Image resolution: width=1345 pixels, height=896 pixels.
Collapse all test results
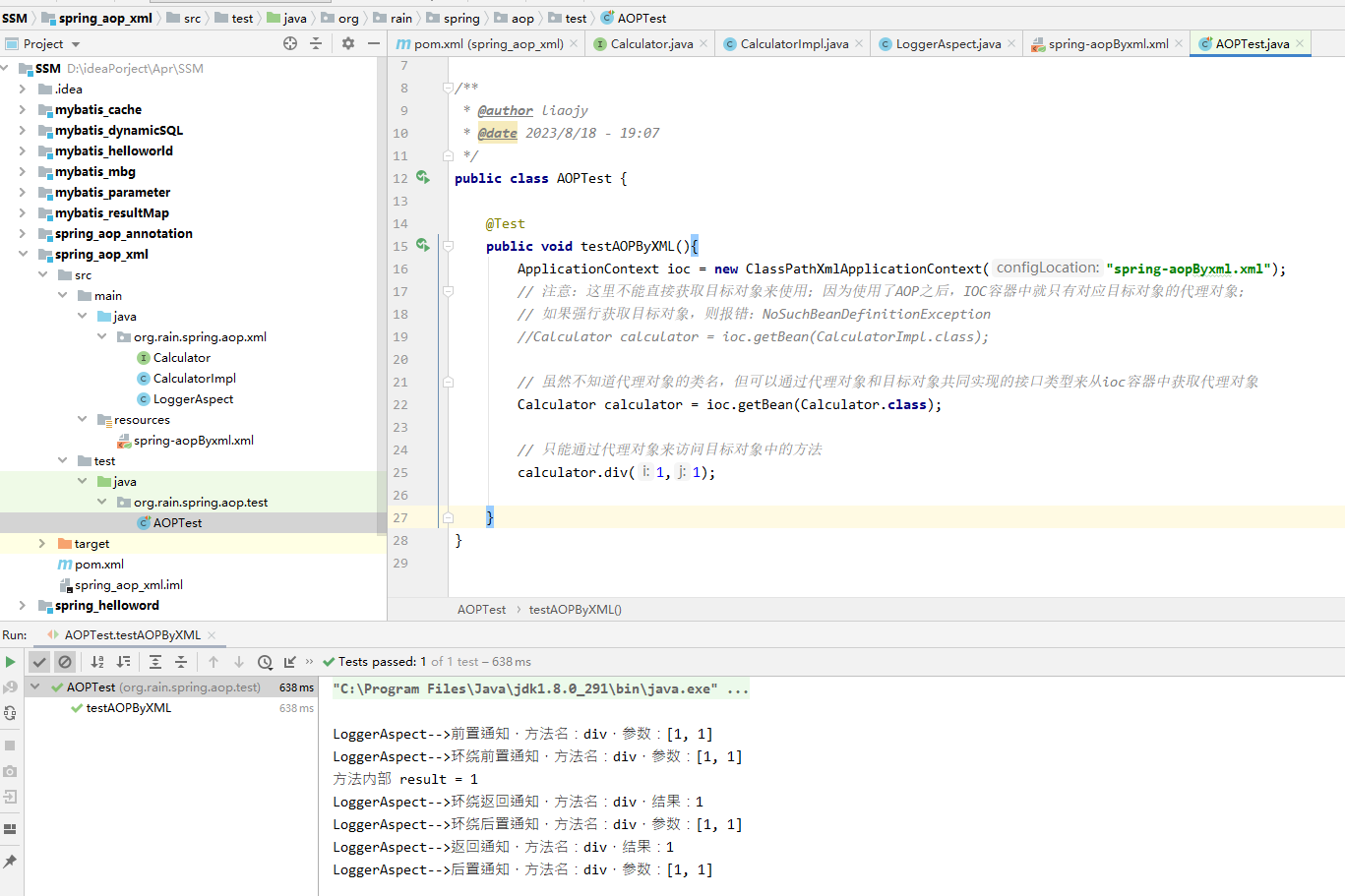click(x=181, y=662)
